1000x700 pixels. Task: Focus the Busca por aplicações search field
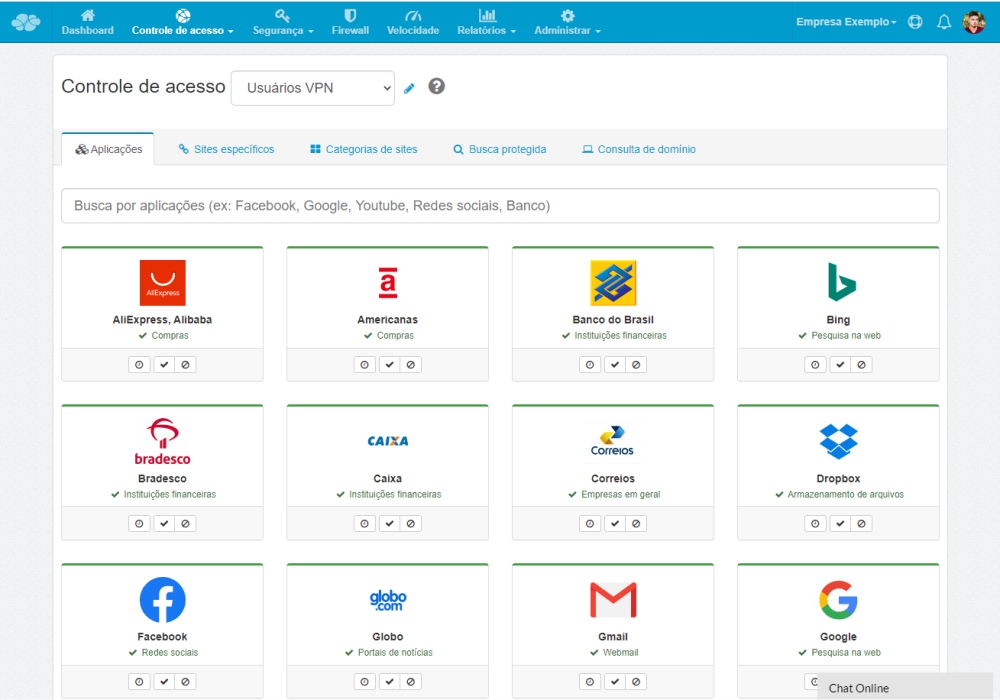click(500, 205)
